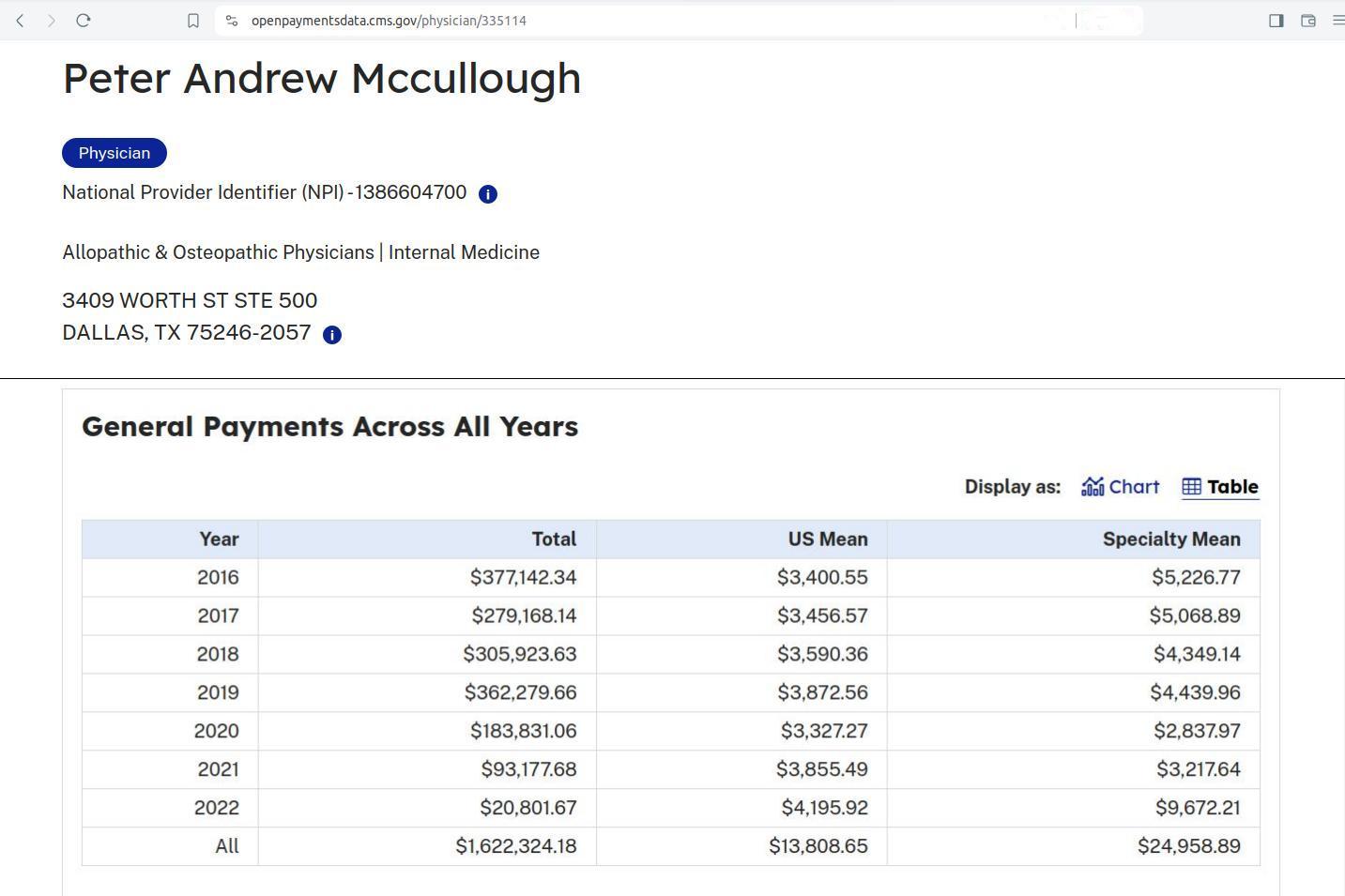Select the Table display option
This screenshot has width=1345, height=896.
[1219, 487]
